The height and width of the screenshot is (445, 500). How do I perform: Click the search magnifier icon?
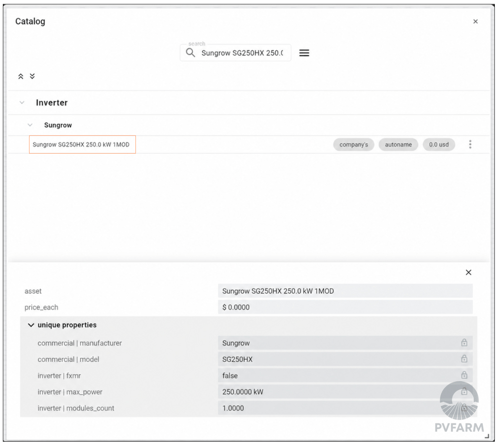point(190,53)
